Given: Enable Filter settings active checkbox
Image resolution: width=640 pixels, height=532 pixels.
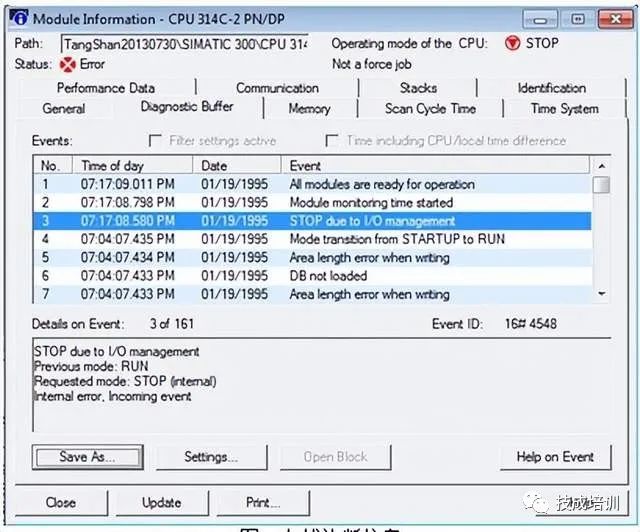Looking at the screenshot, I should [155, 141].
